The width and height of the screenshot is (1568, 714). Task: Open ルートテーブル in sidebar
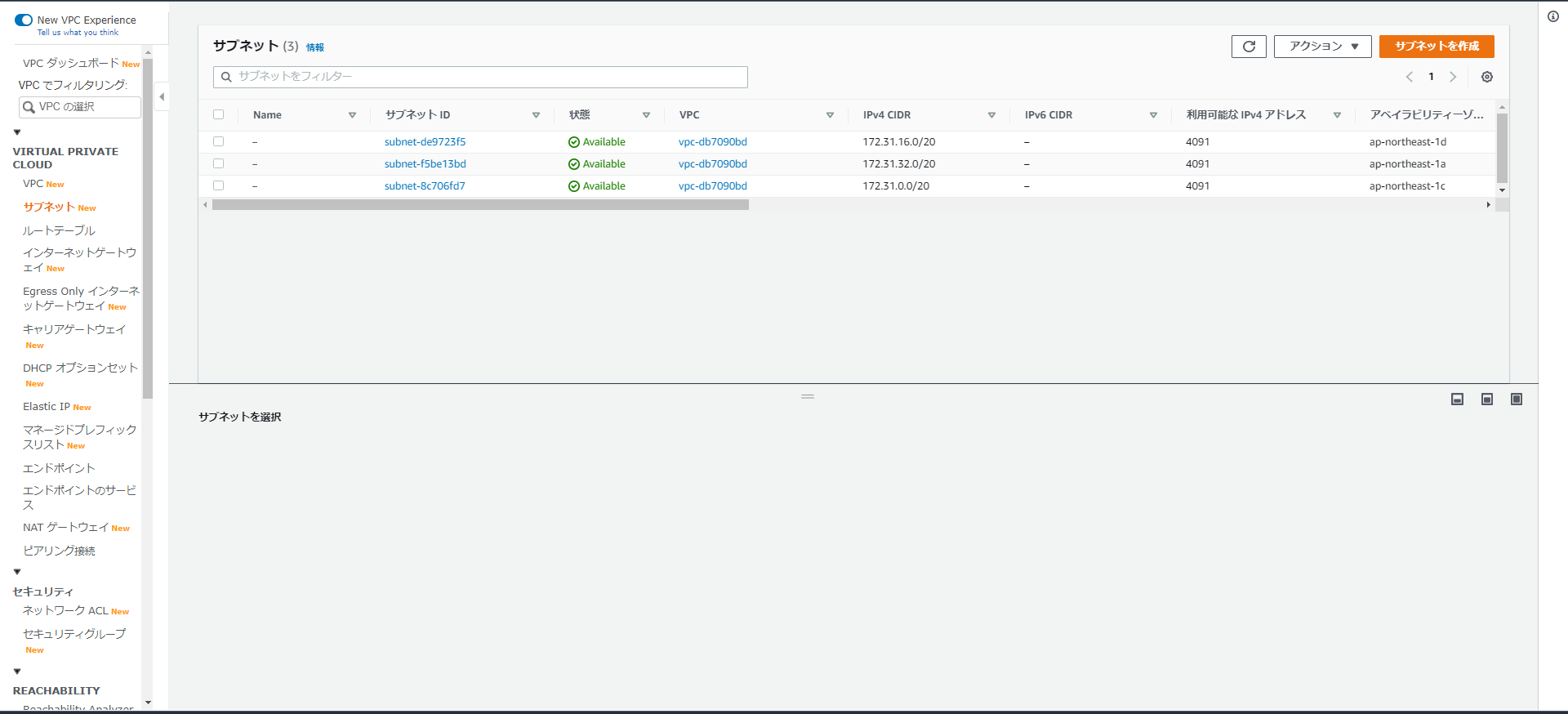pos(59,230)
